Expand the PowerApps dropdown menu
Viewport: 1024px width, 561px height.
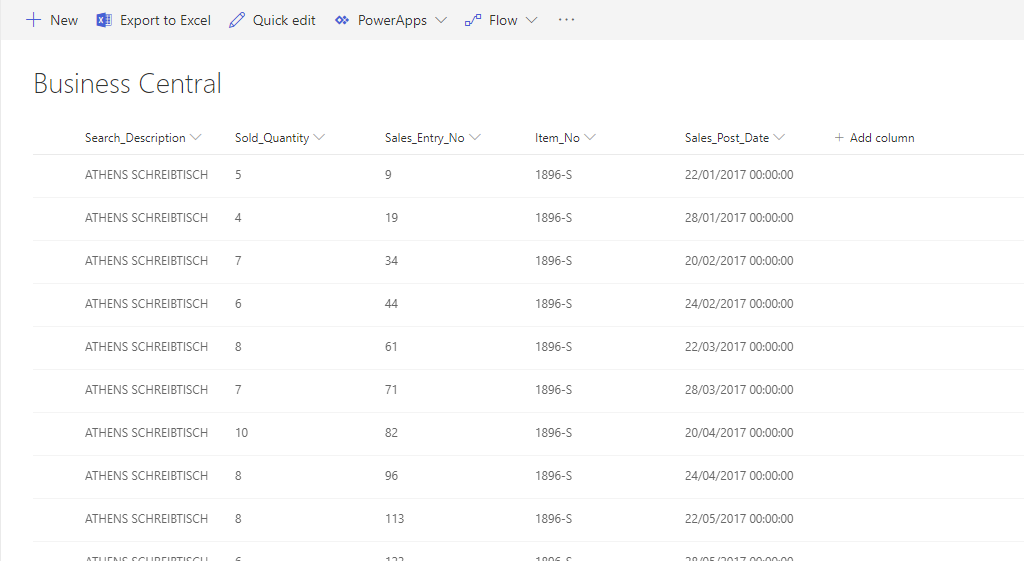pyautogui.click(x=441, y=20)
